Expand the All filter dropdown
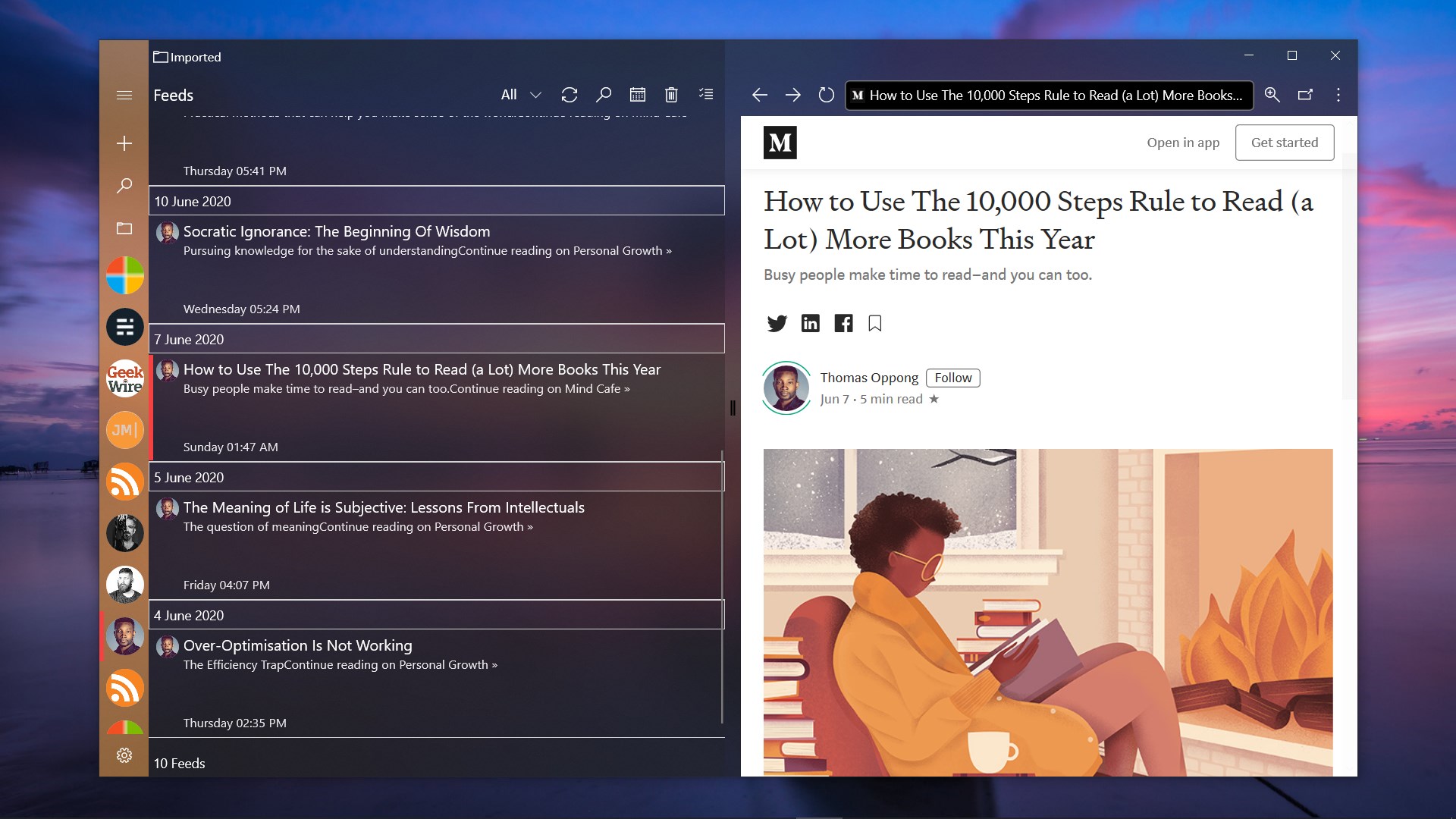 [x=521, y=95]
